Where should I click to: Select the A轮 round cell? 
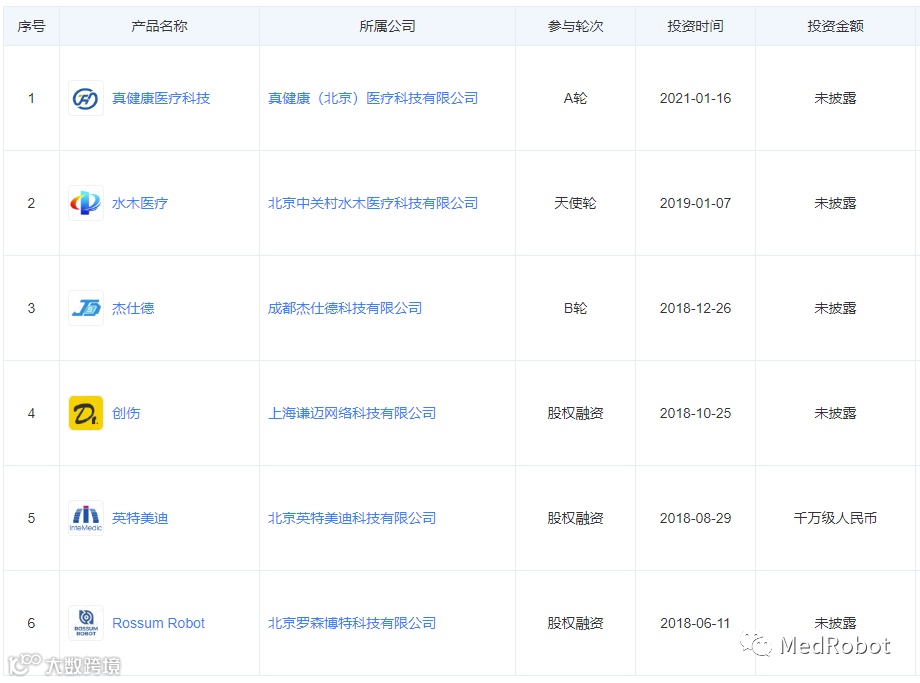pyautogui.click(x=575, y=98)
